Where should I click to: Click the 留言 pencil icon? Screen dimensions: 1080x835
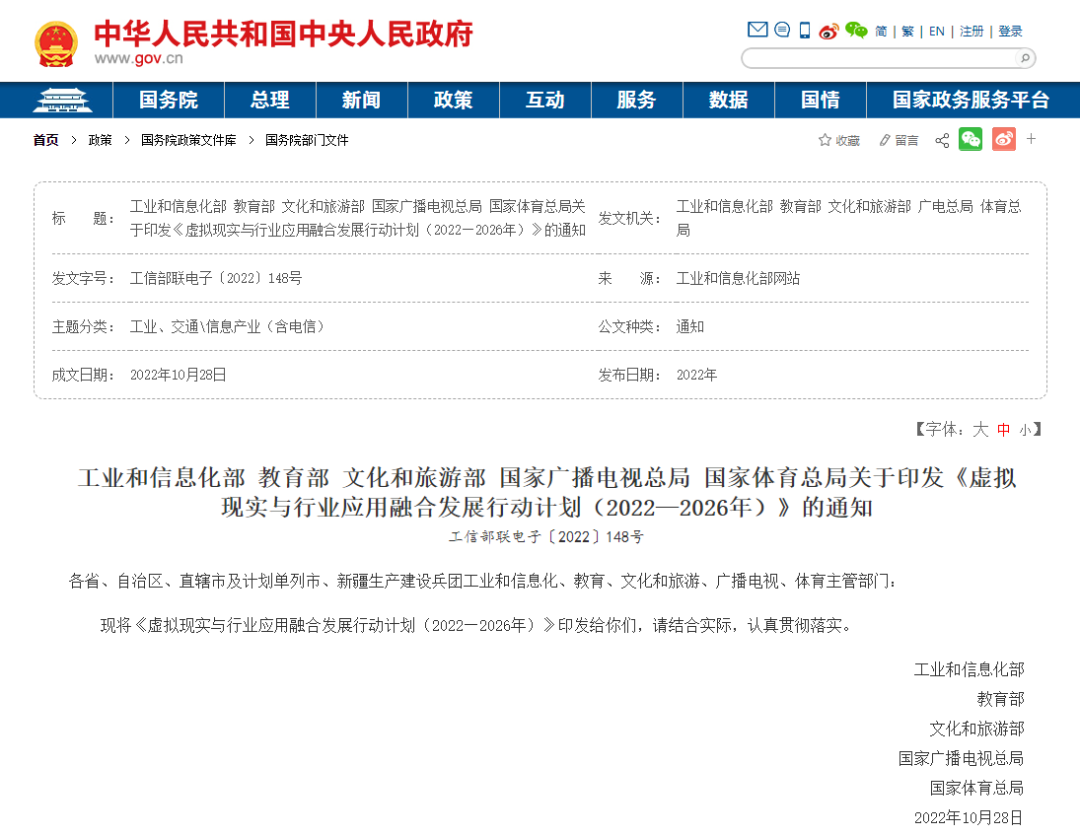(x=884, y=141)
